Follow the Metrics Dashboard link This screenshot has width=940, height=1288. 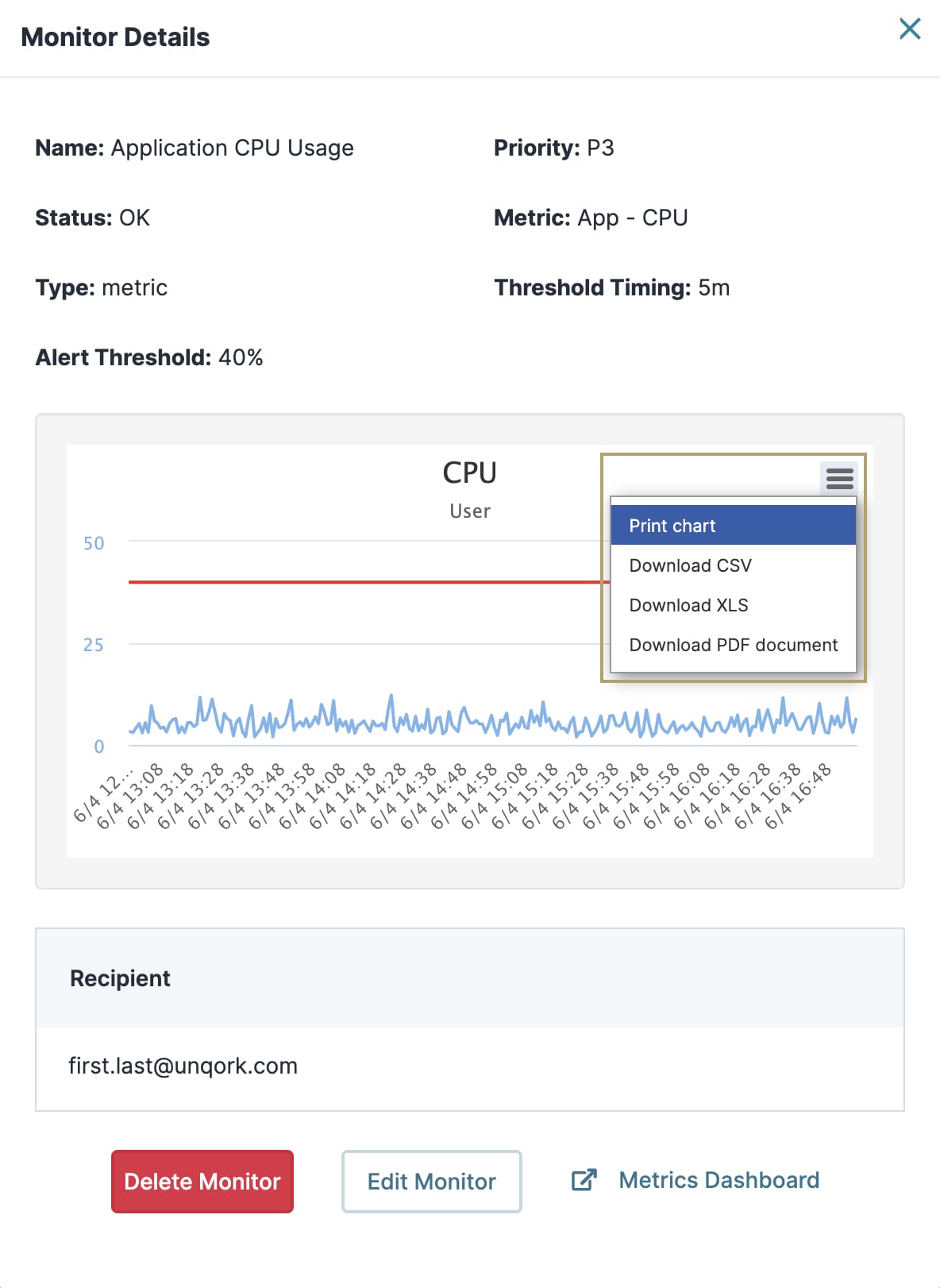(718, 1180)
